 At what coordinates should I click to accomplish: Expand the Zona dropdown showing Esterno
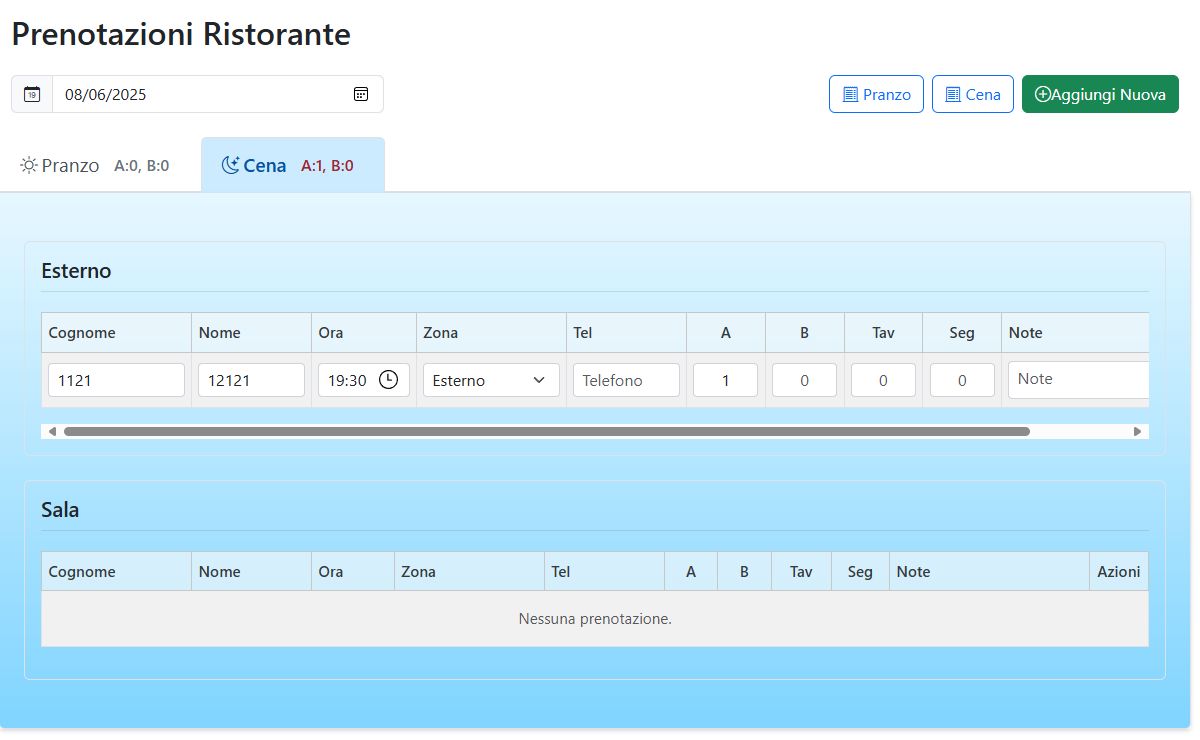(491, 380)
